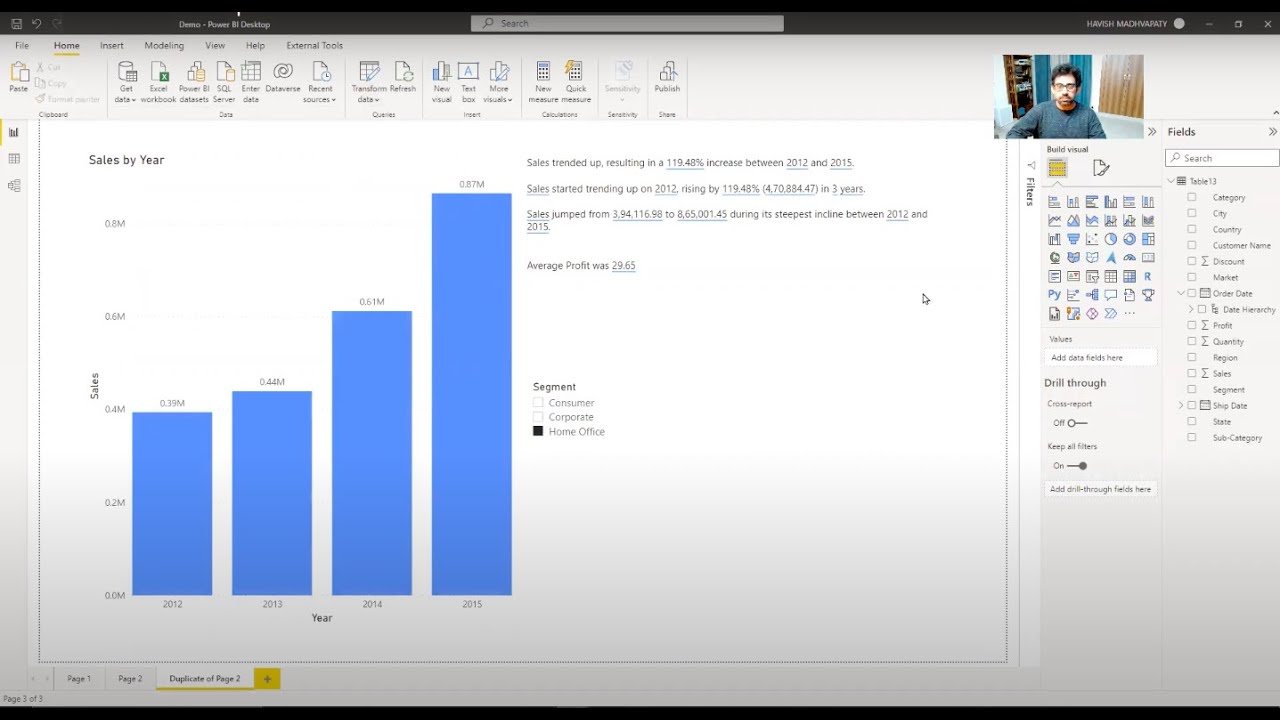The image size is (1280, 720).
Task: Select the Matrix visual
Action: 1129,276
